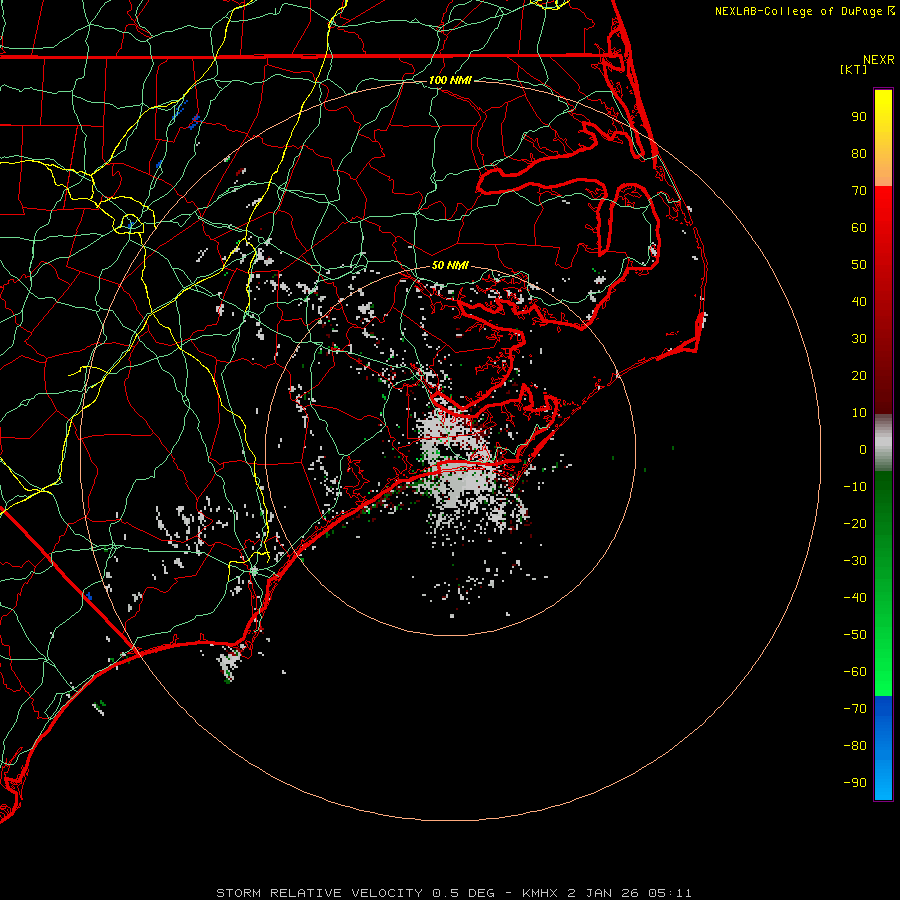
Task: Click the 70 value on velocity scale
Action: pyautogui.click(x=859, y=191)
